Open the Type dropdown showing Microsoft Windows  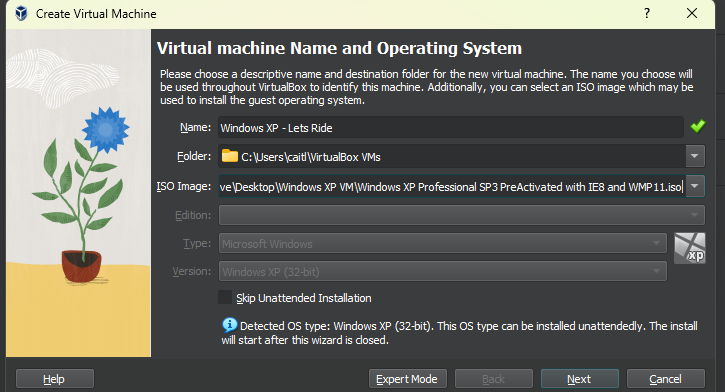442,243
